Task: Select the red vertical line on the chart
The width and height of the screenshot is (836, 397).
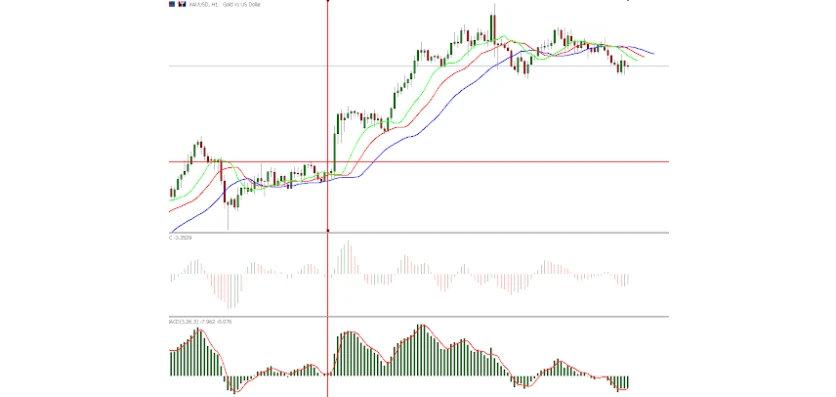Action: 327,198
